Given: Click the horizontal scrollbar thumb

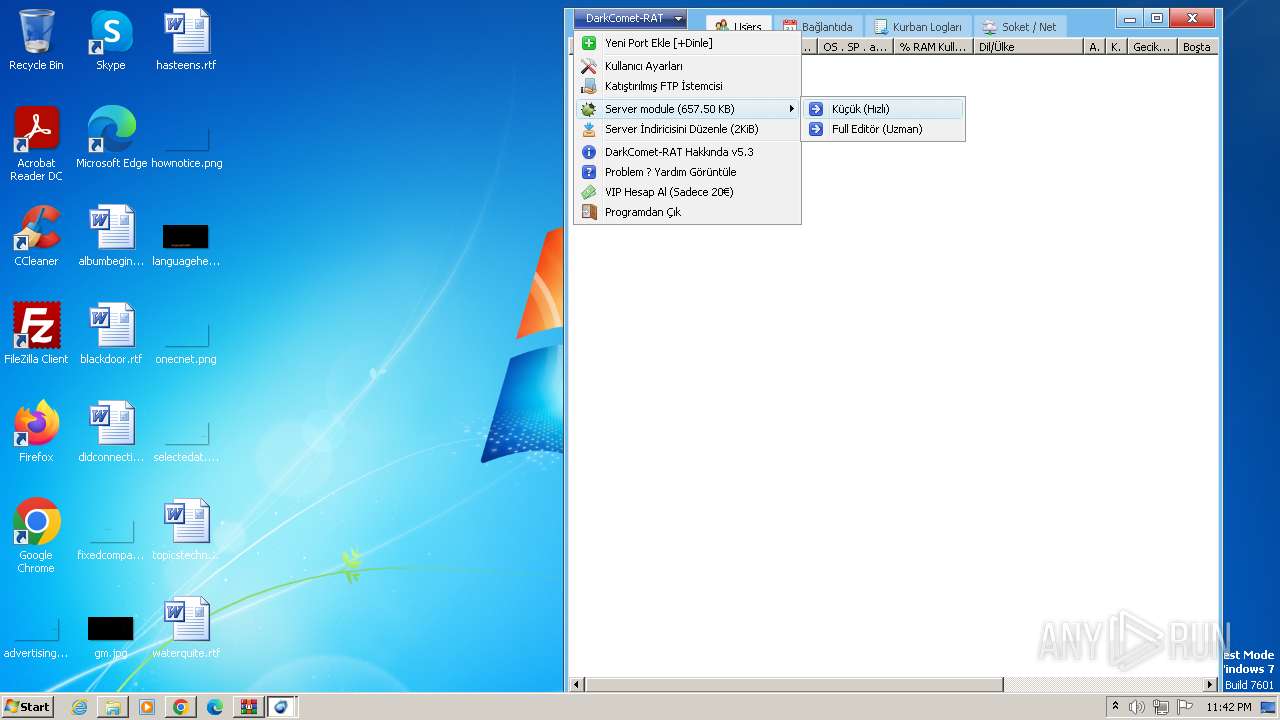Looking at the screenshot, I should coord(794,685).
